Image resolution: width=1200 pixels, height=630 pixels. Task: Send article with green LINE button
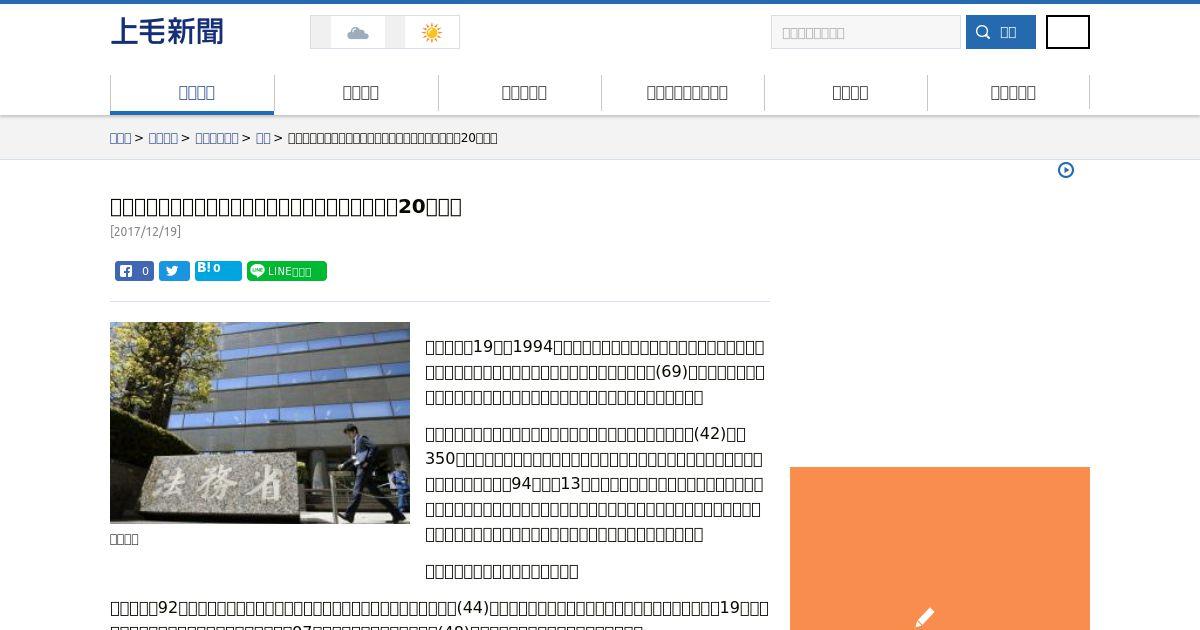pyautogui.click(x=287, y=271)
